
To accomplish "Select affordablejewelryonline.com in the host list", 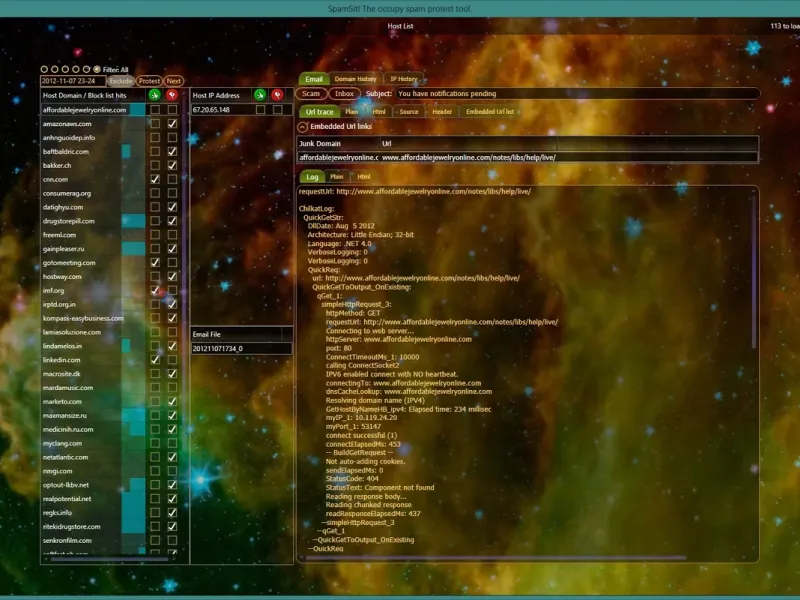I will click(x=85, y=110).
